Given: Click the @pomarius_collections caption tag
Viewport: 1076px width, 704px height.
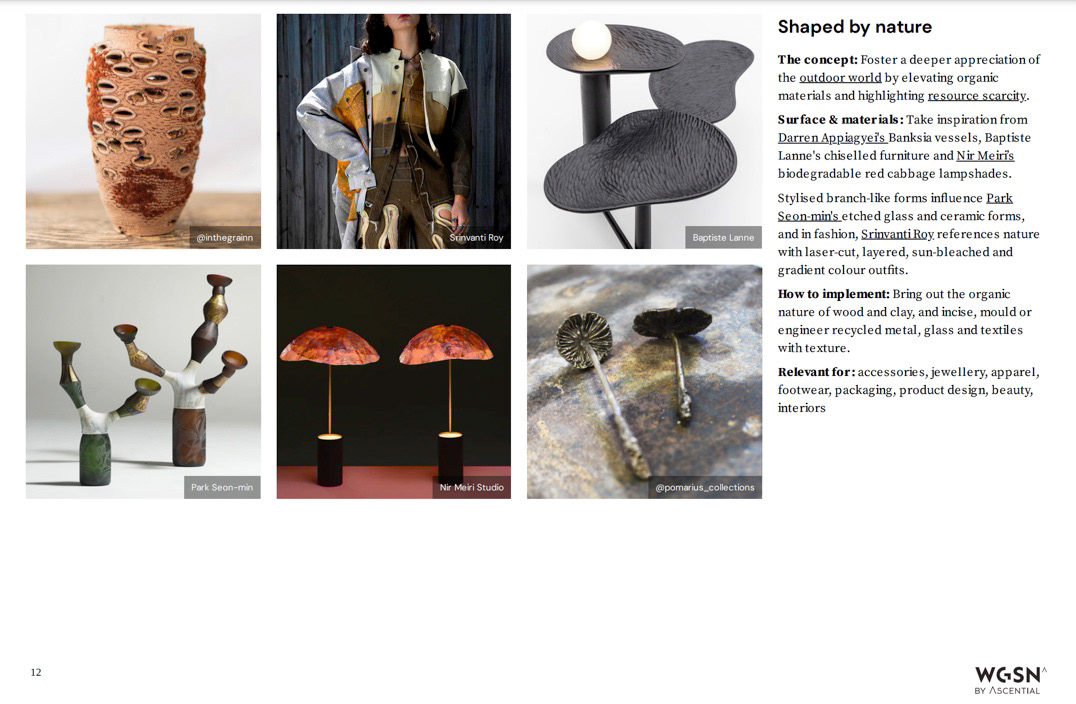Looking at the screenshot, I should (x=705, y=487).
